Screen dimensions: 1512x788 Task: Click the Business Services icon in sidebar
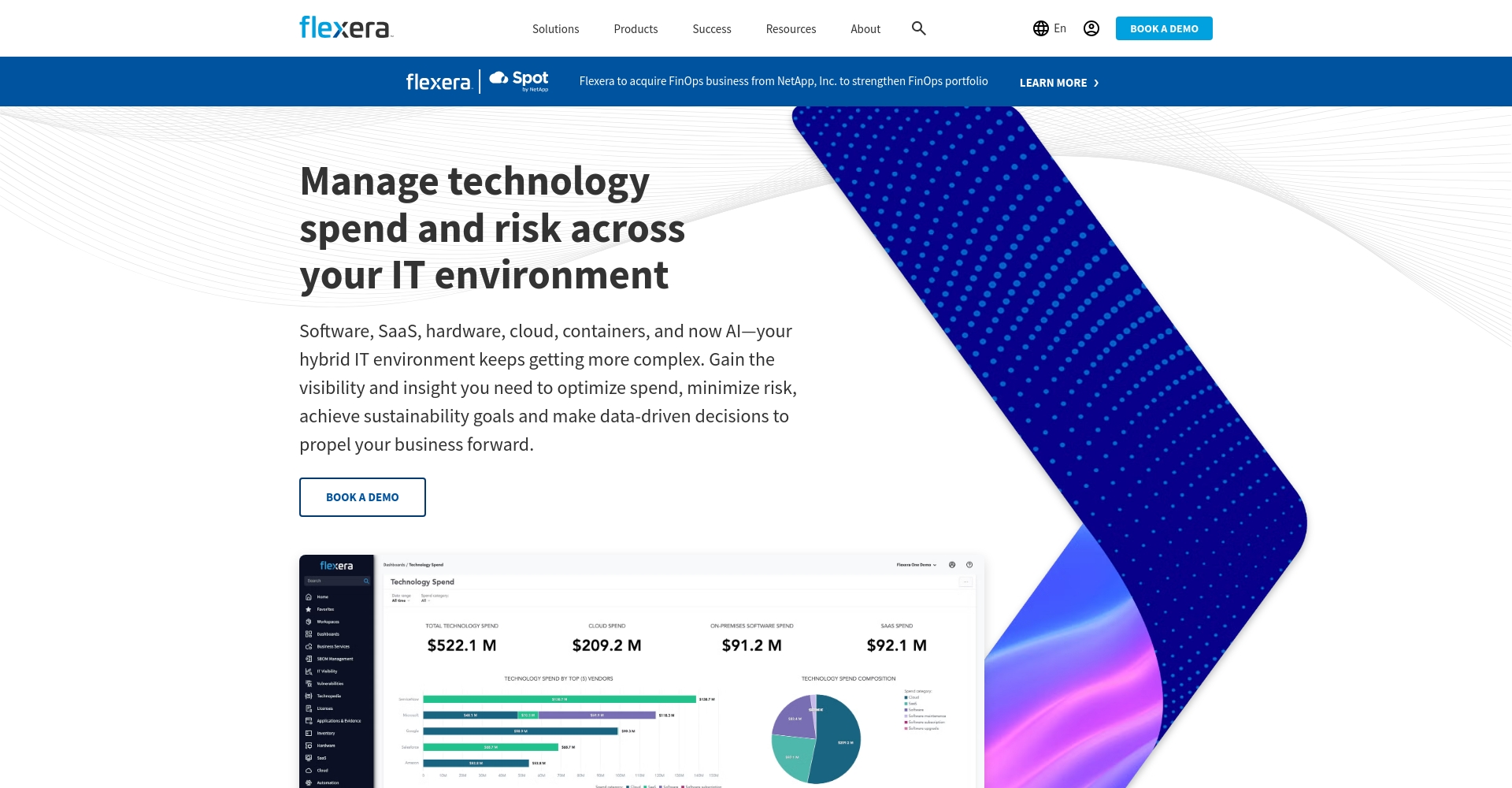pyautogui.click(x=309, y=646)
